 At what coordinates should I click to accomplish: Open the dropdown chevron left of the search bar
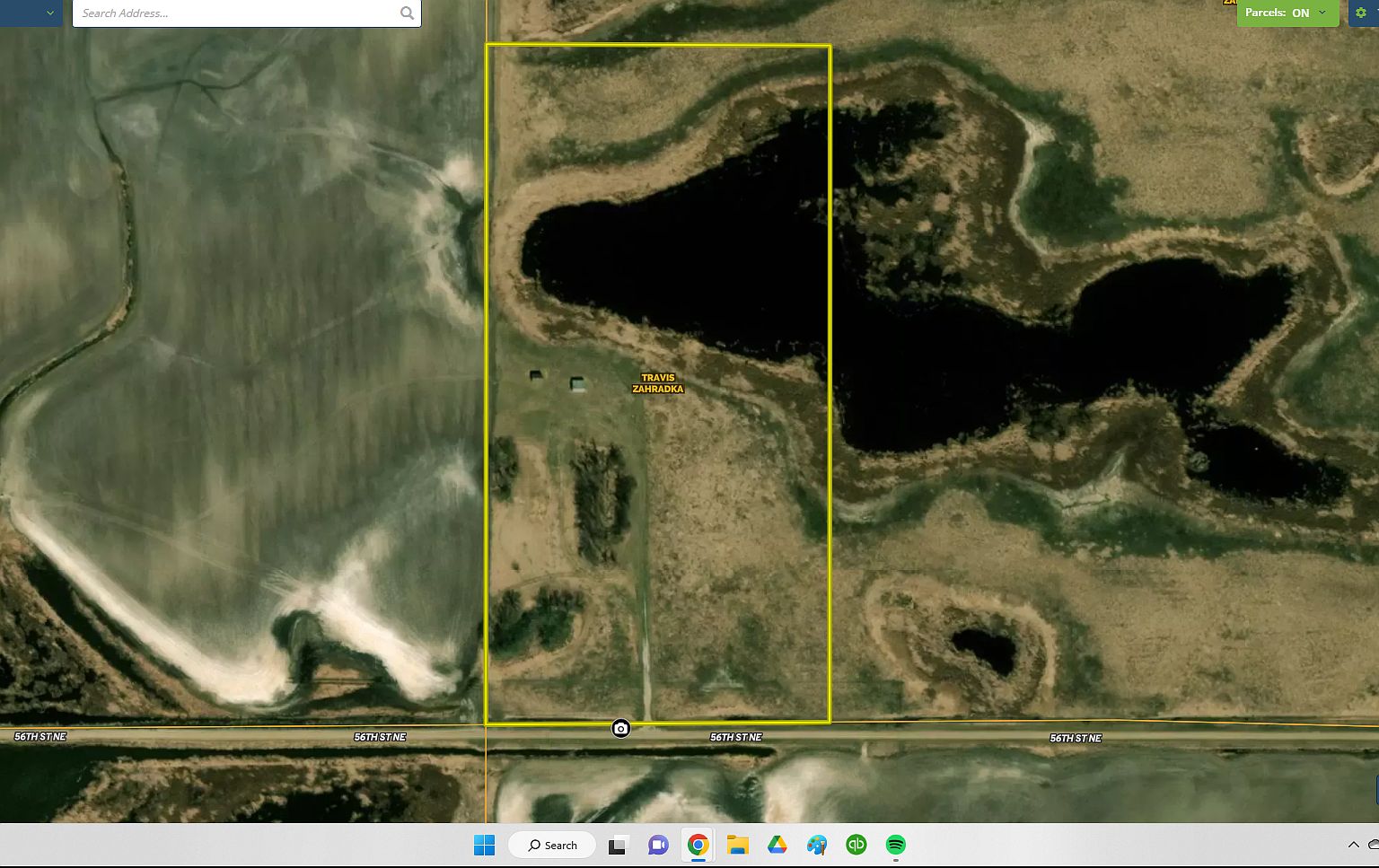[x=49, y=13]
